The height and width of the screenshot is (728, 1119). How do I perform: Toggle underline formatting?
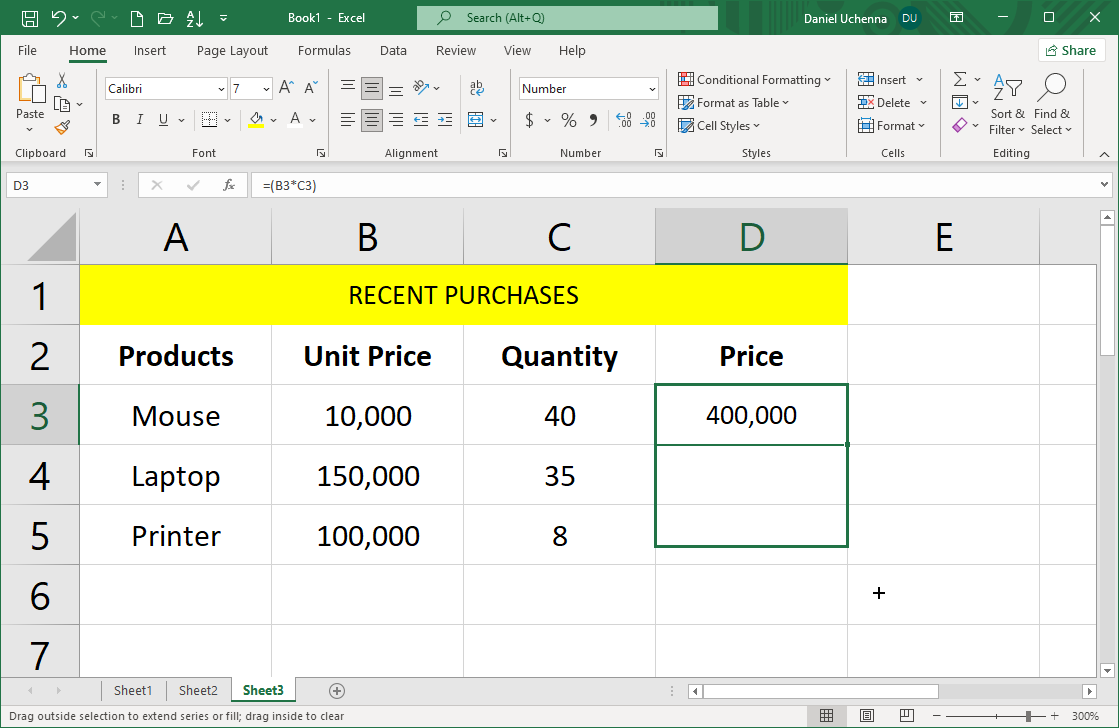162,120
